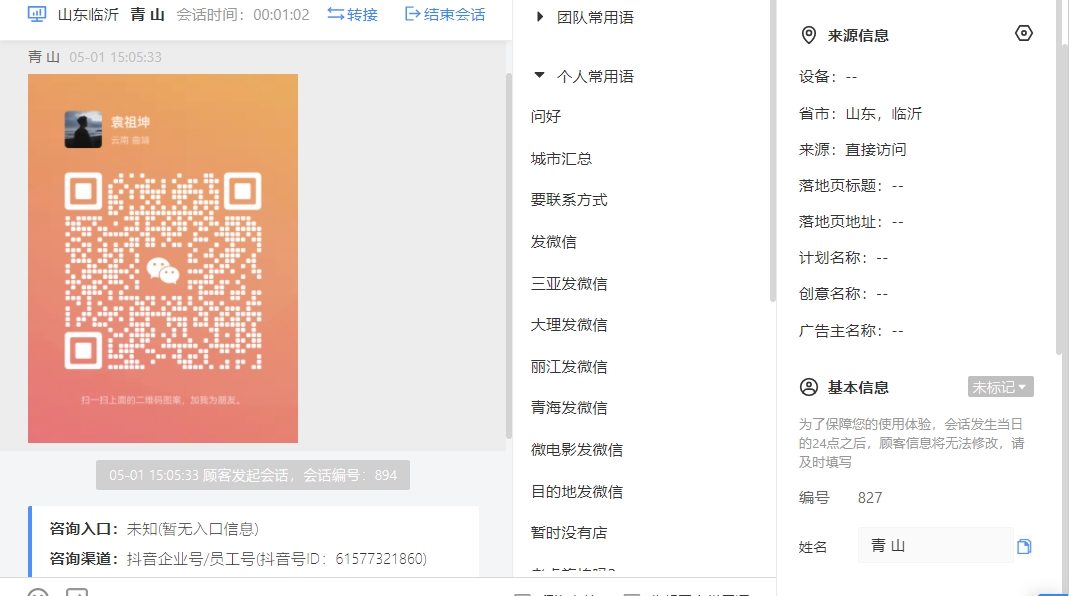Click the location pin icon beside 来源信息
Viewport: 1069px width, 596px height.
pyautogui.click(x=809, y=35)
